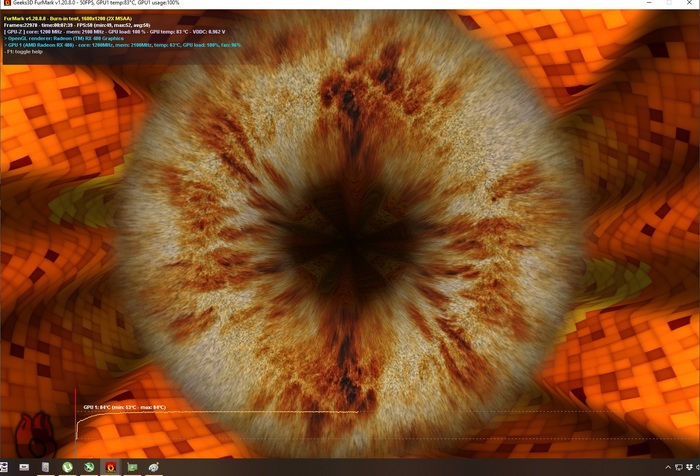Click the GPU temperature graph line
This screenshot has height=476, width=700.
217,413
